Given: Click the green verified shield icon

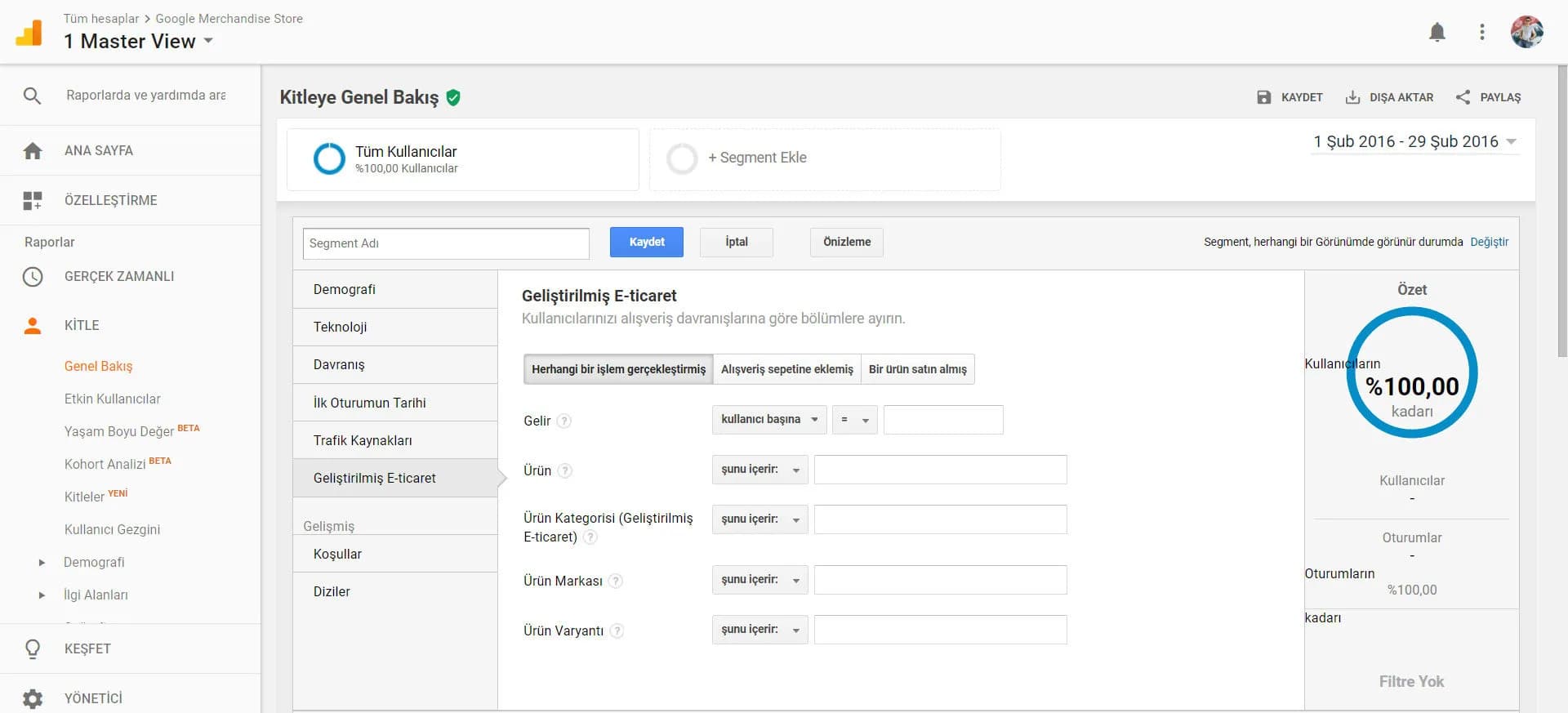Looking at the screenshot, I should (x=453, y=97).
